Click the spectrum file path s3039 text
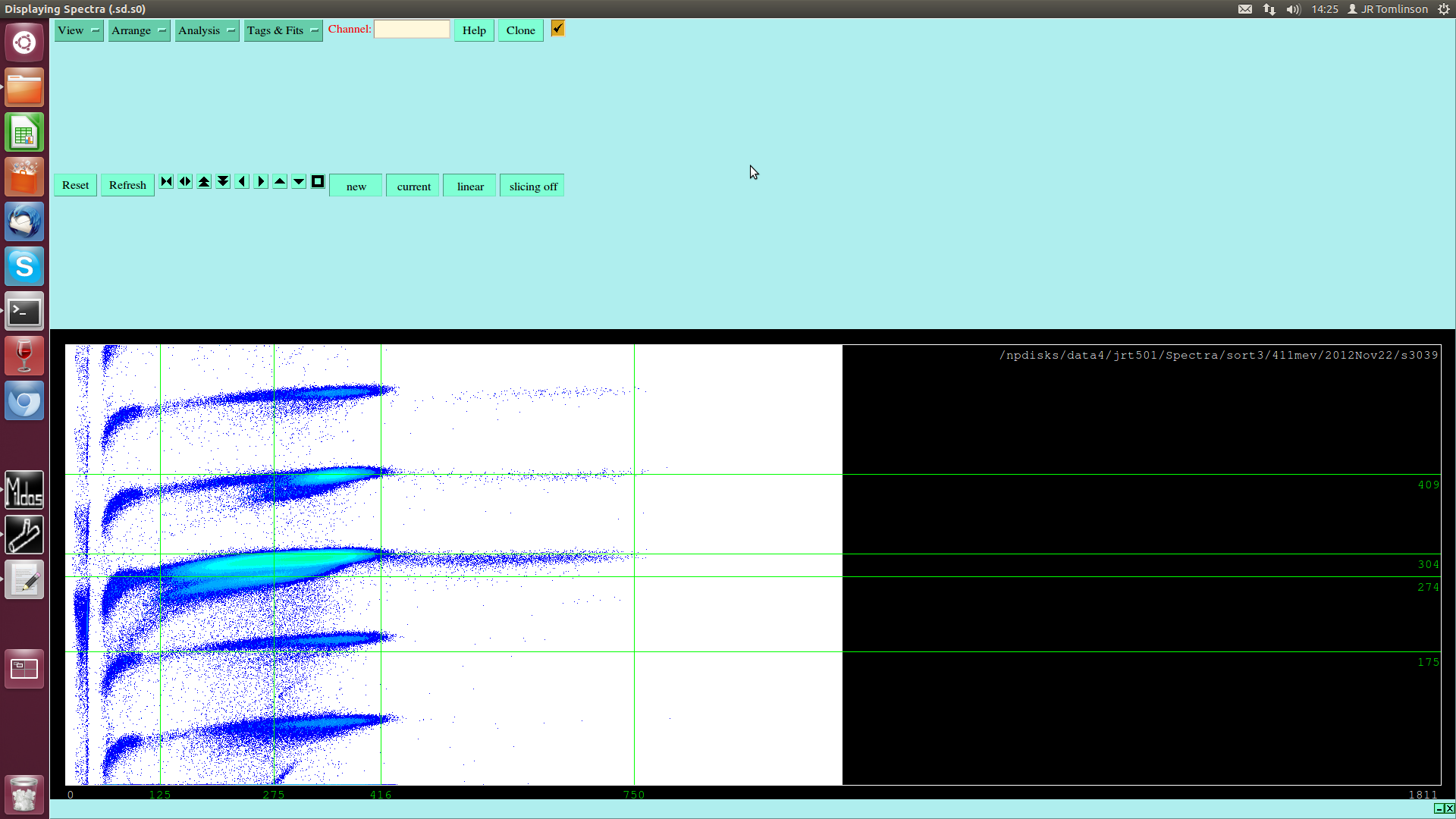1456x819 pixels. pos(1218,355)
